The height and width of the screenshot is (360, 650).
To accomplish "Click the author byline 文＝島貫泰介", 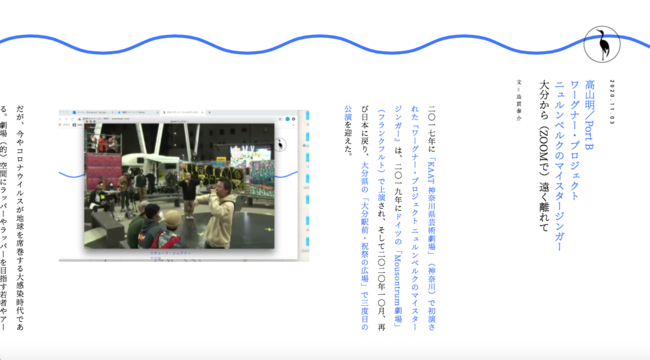I will [519, 100].
